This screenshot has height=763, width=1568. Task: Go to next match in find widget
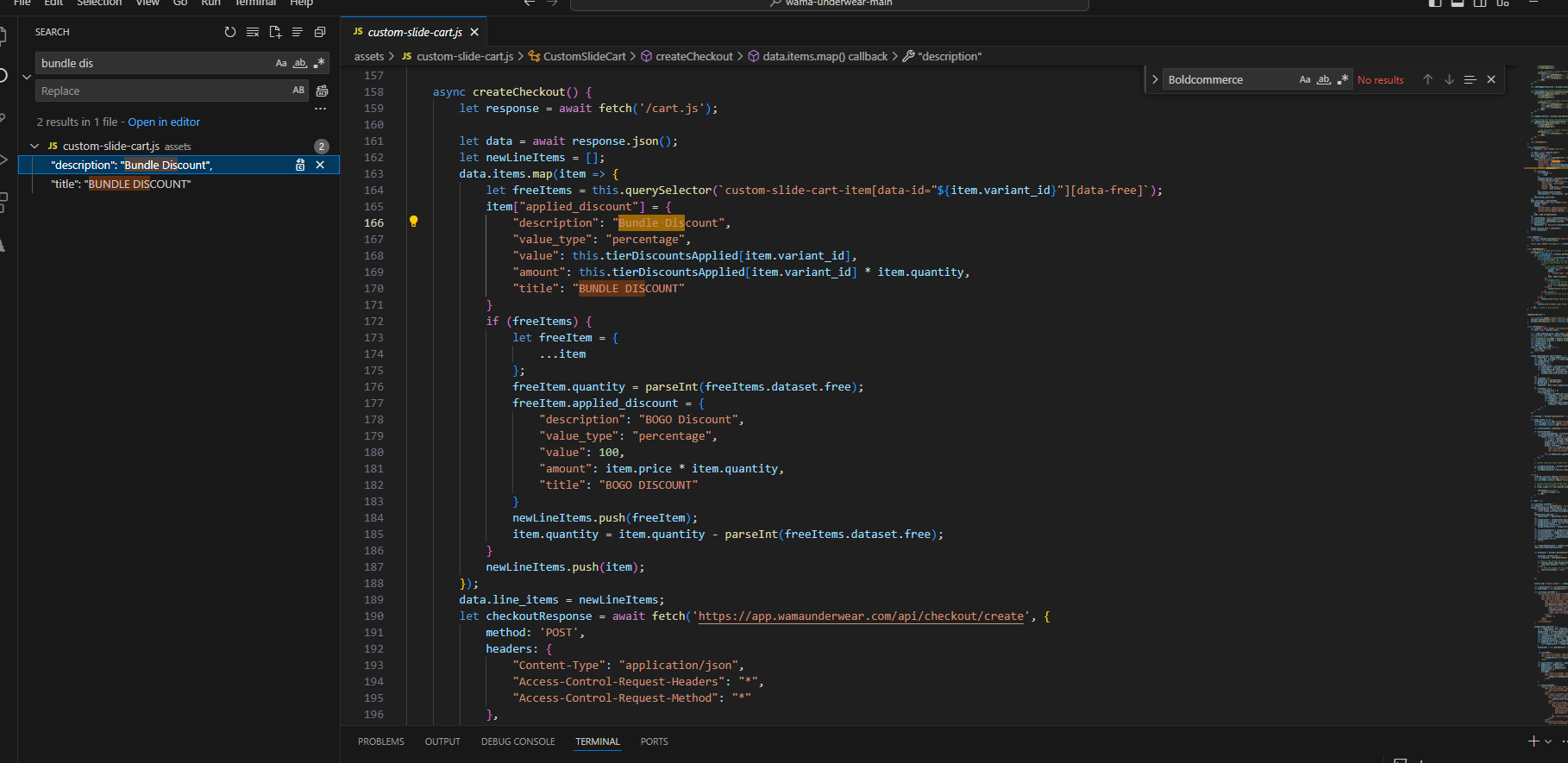(x=1449, y=79)
